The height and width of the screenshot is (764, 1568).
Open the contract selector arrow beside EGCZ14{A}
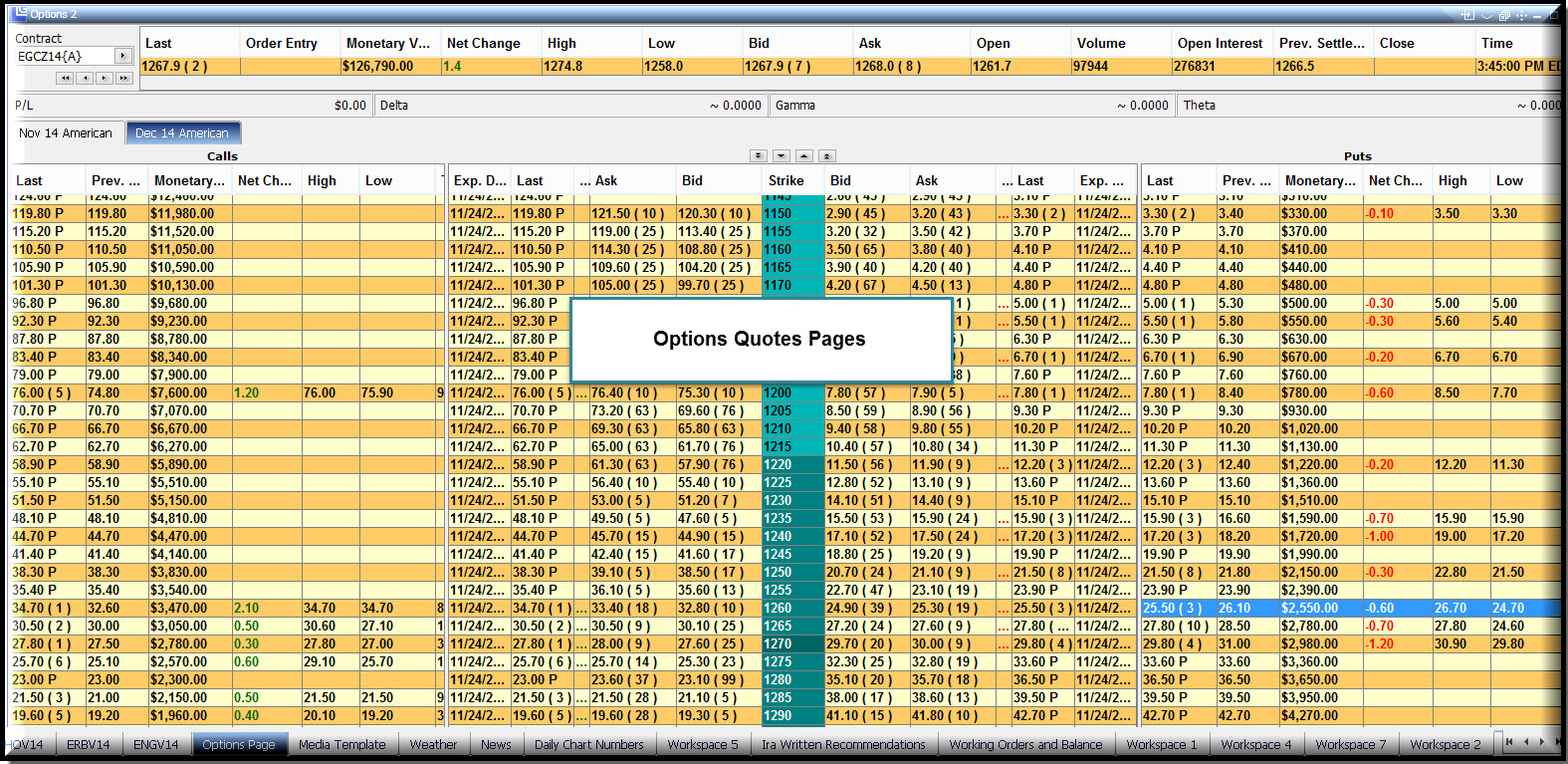tap(123, 56)
